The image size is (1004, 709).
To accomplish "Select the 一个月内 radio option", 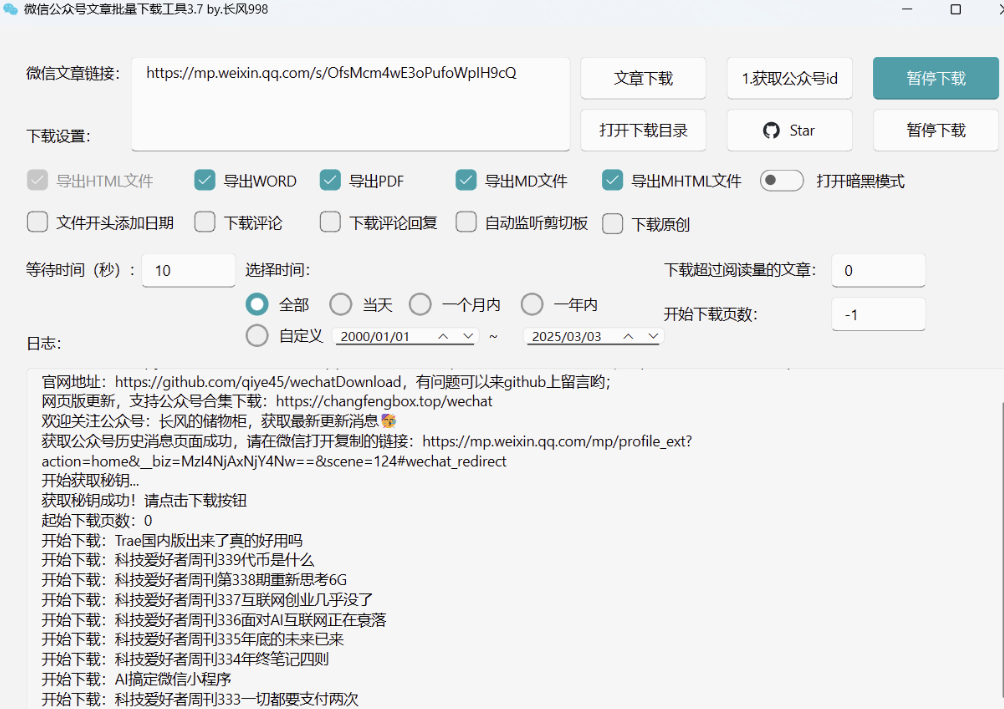I will click(x=420, y=304).
